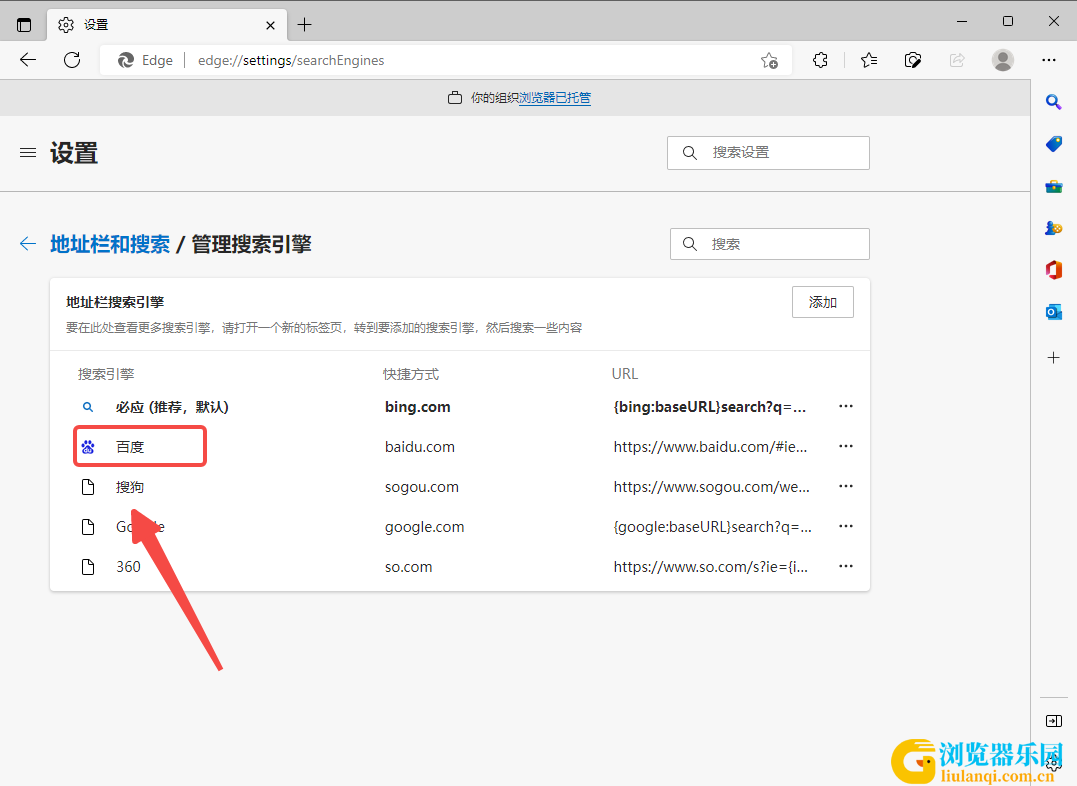
Task: Focus the 搜索设置 search box
Action: [768, 153]
